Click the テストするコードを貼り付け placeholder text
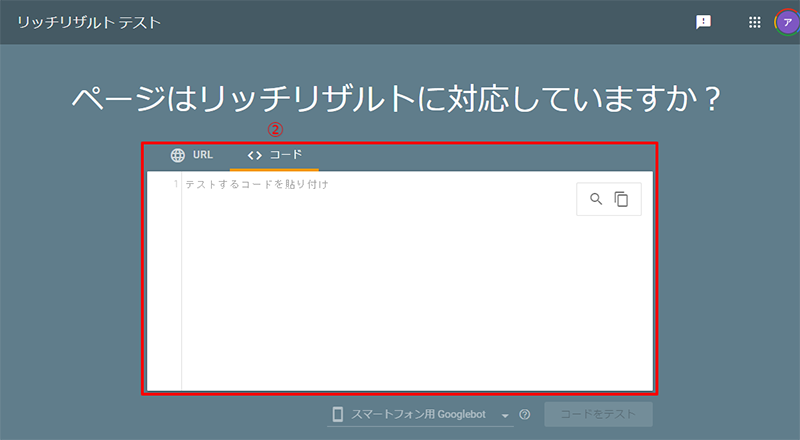This screenshot has width=800, height=440. tap(257, 184)
